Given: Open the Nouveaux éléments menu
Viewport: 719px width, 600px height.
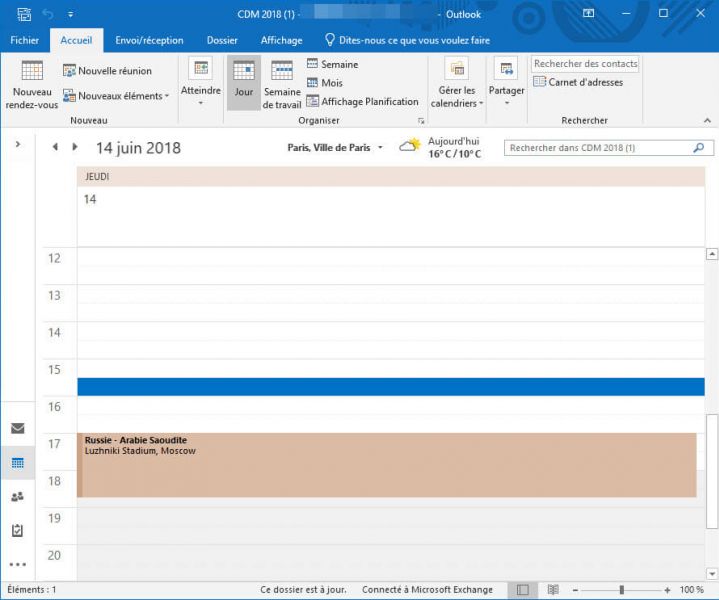Looking at the screenshot, I should pos(116,96).
